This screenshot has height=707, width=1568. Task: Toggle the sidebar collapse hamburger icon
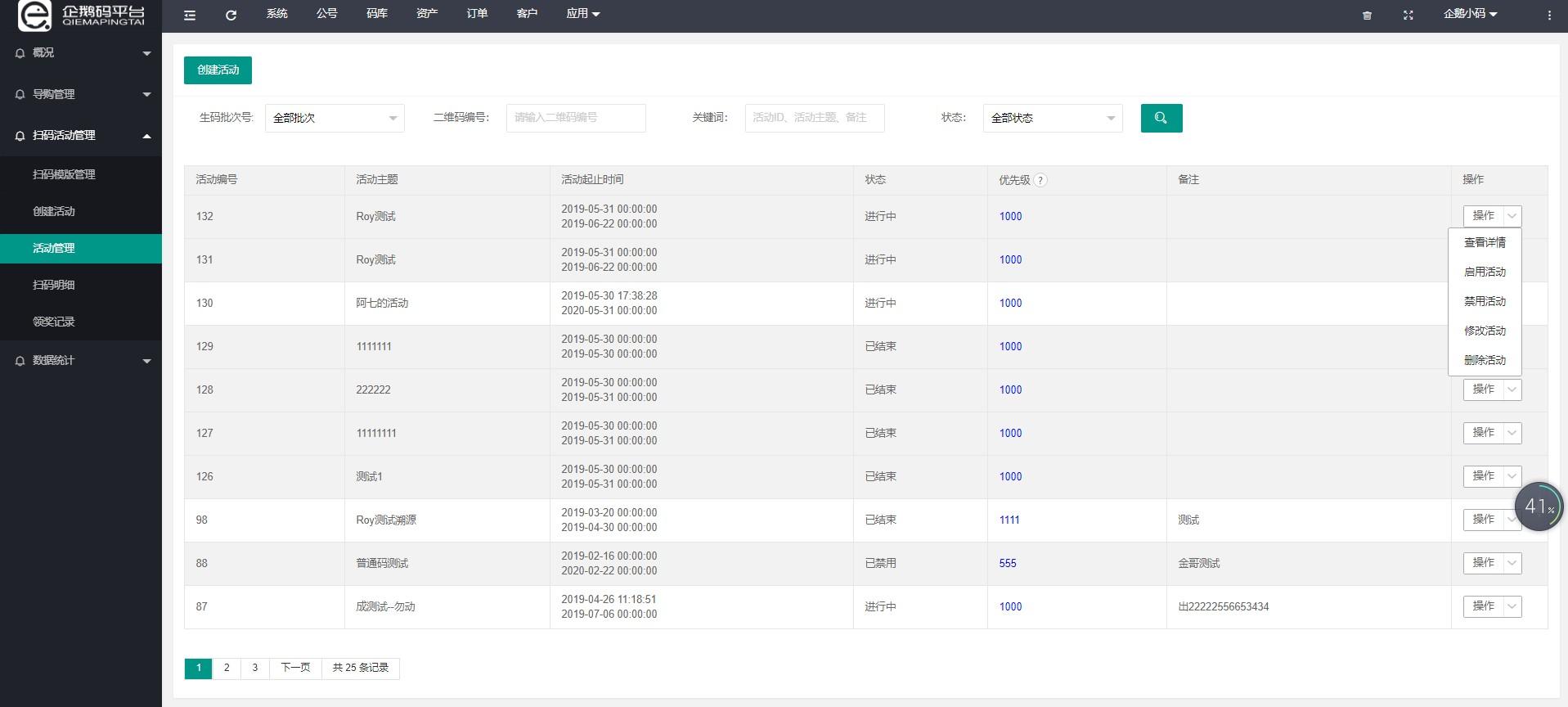(x=190, y=15)
